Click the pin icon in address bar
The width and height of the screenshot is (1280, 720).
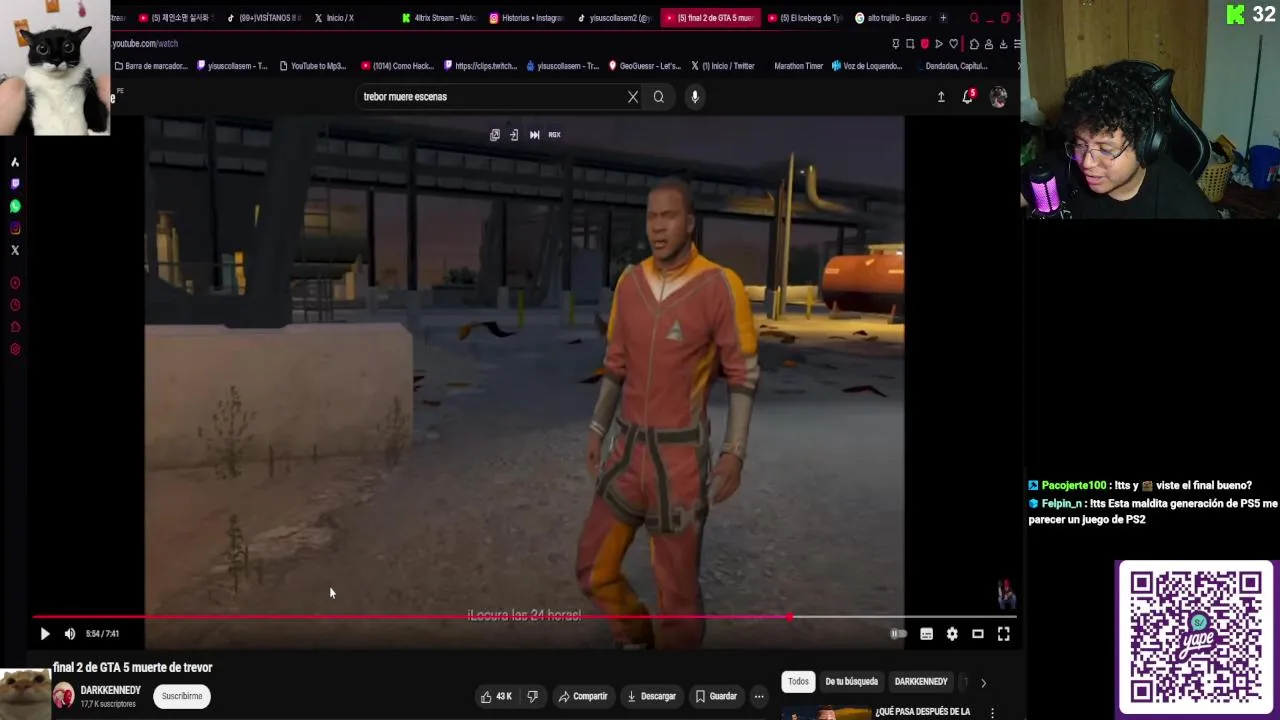(895, 44)
